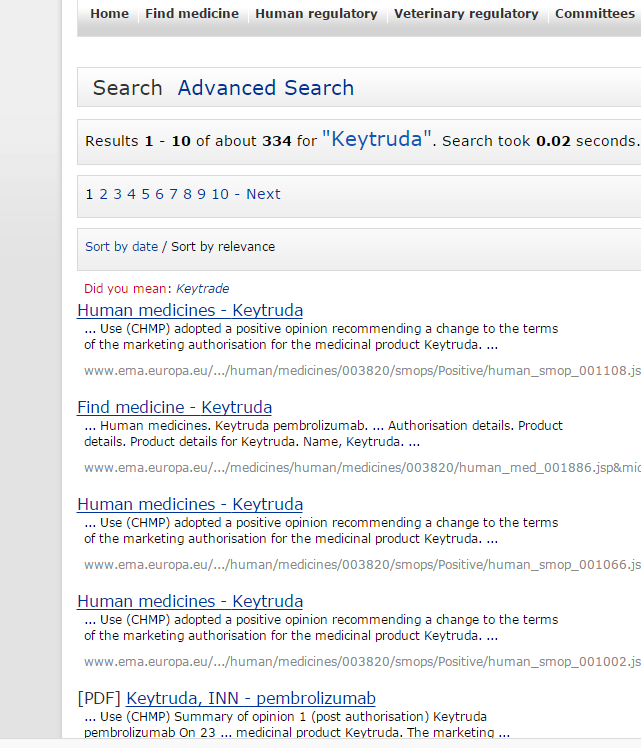Screen dimensions: 641x748
Task: Click the Next page link
Action: click(x=263, y=194)
